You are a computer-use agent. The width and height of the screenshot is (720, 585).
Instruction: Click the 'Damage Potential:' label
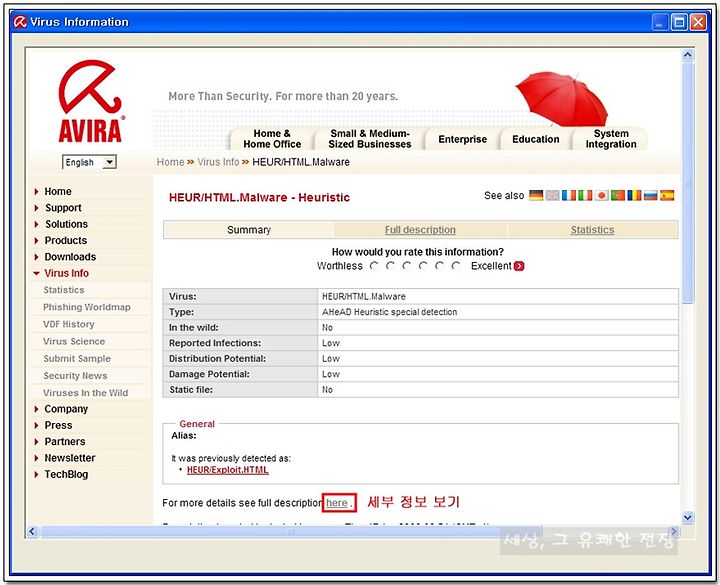point(209,374)
